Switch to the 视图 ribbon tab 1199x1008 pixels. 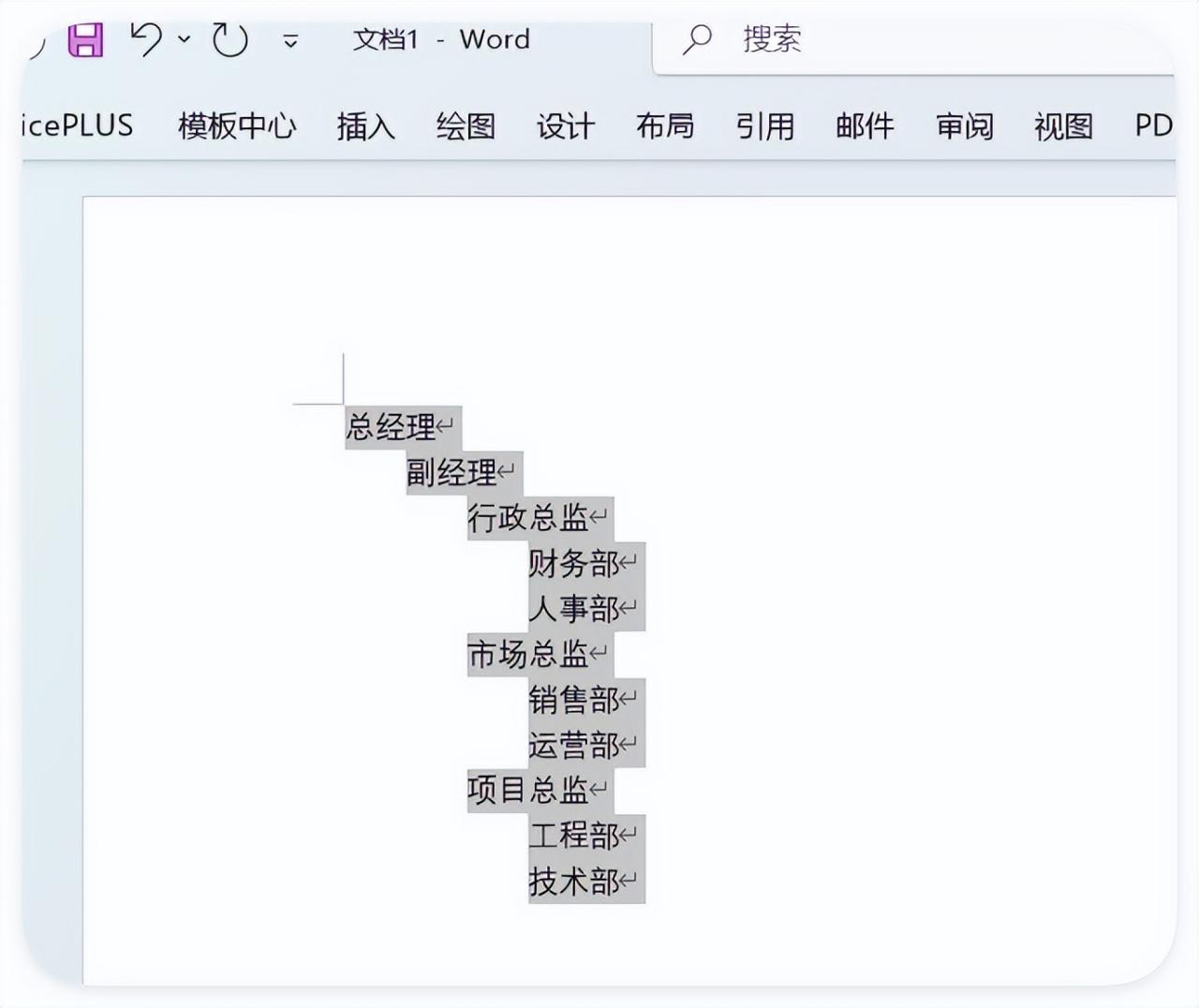click(1062, 126)
